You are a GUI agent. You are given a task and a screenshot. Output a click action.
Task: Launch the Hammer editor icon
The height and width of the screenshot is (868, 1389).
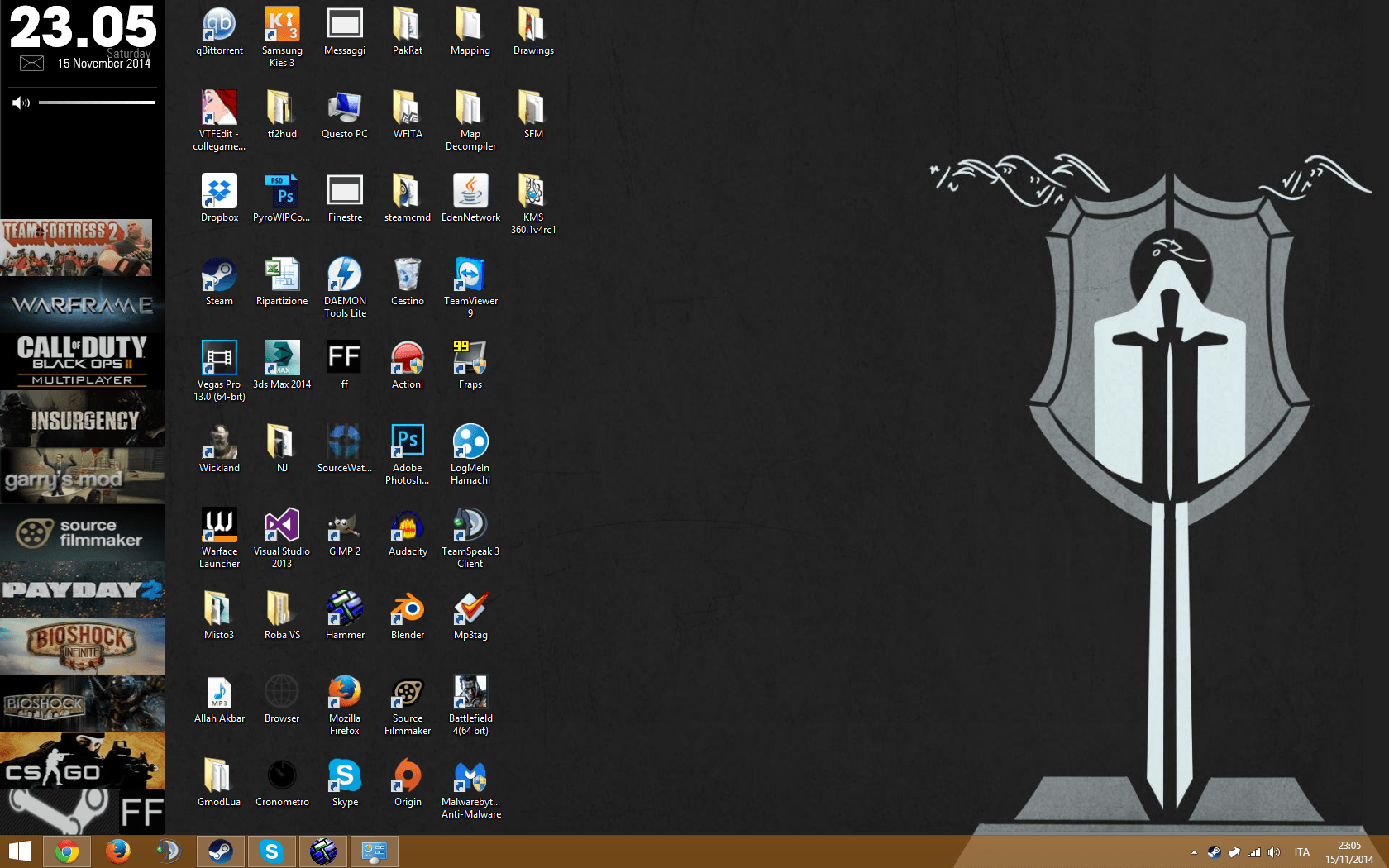tap(345, 610)
